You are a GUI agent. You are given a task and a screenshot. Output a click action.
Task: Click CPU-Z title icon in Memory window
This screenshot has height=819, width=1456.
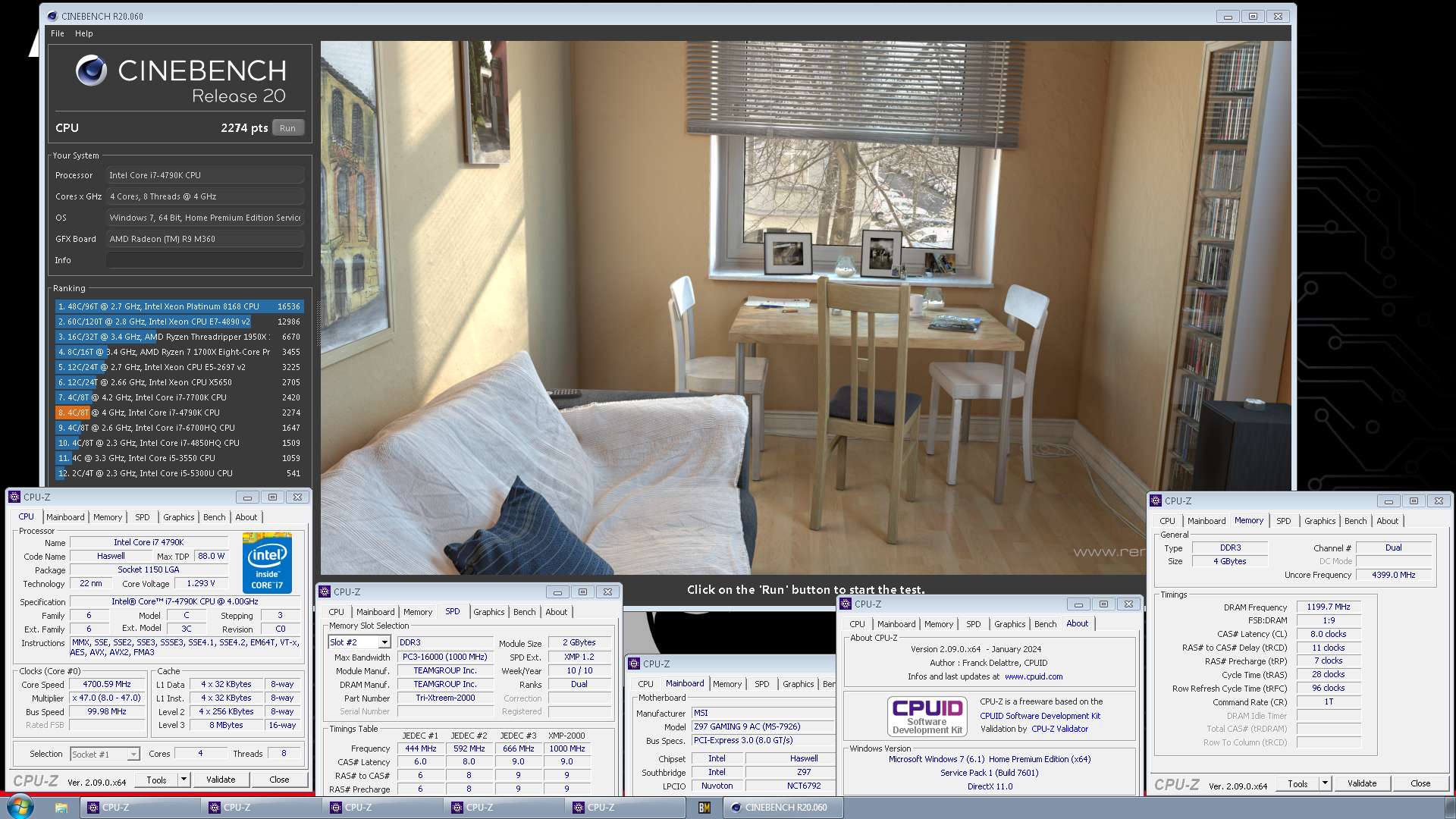click(1156, 501)
